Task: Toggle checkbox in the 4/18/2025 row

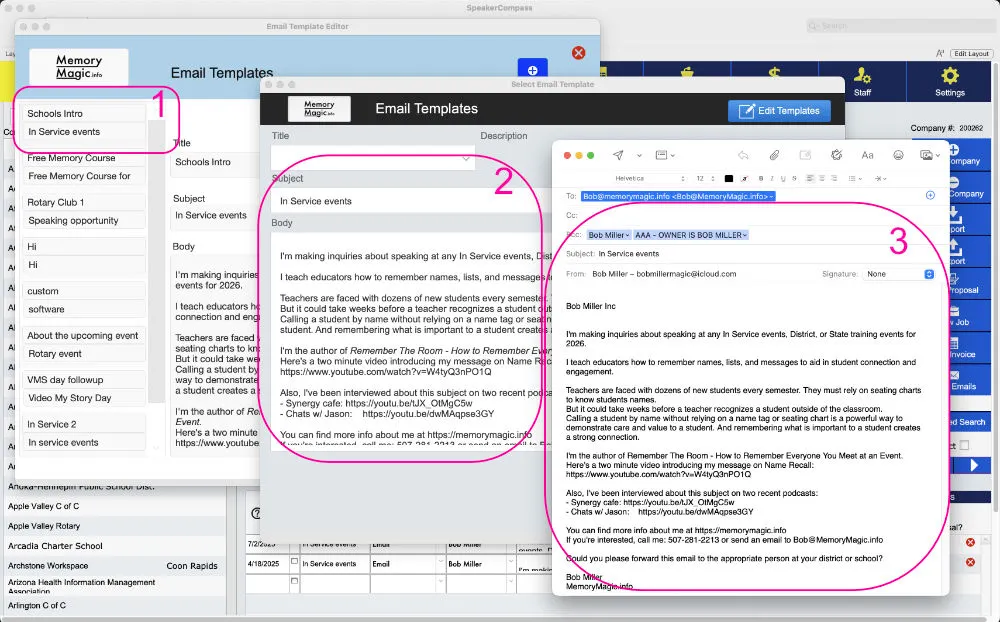Action: [x=294, y=563]
